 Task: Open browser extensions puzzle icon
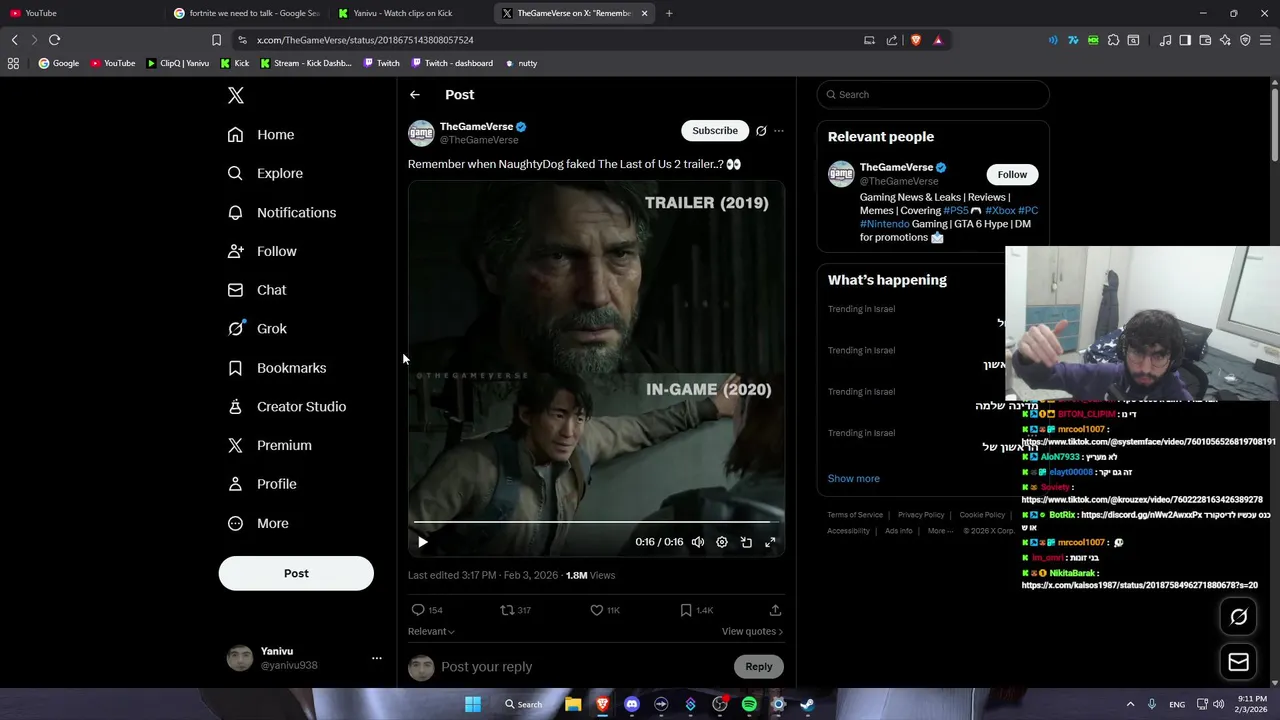[x=1113, y=40]
